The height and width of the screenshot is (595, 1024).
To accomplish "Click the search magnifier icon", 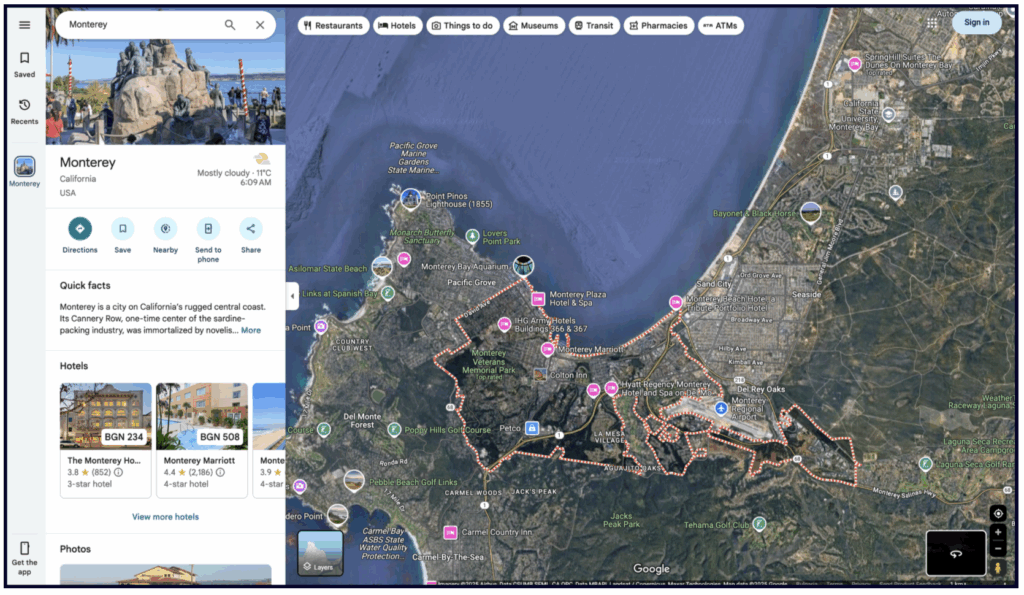I will tap(230, 25).
